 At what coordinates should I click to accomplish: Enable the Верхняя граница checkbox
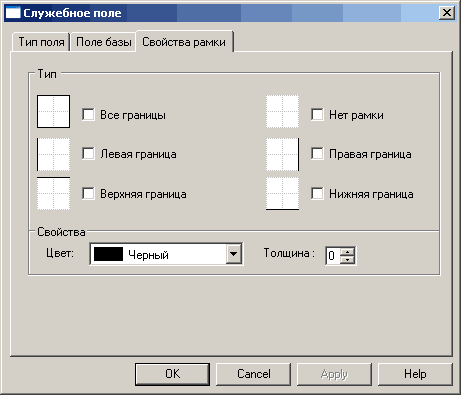tap(88, 193)
